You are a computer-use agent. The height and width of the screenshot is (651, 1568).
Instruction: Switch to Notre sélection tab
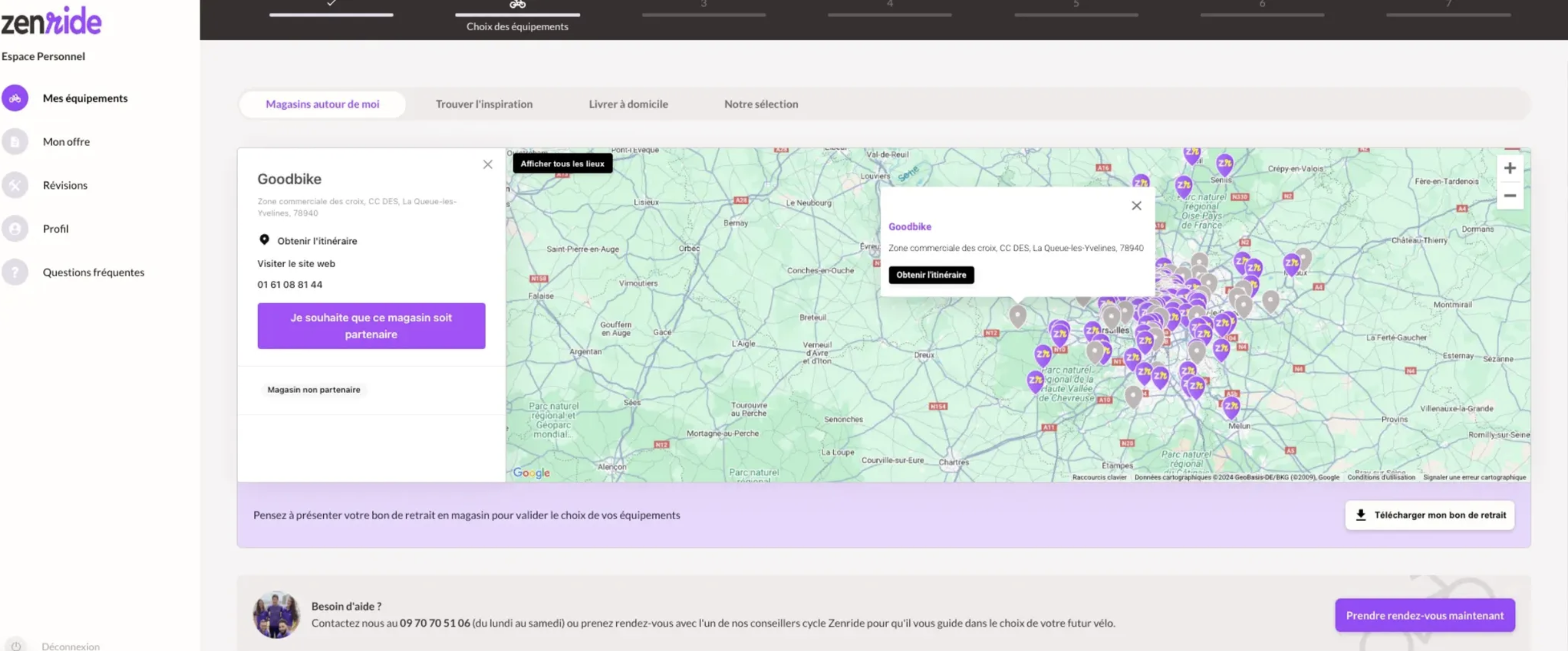pos(761,104)
